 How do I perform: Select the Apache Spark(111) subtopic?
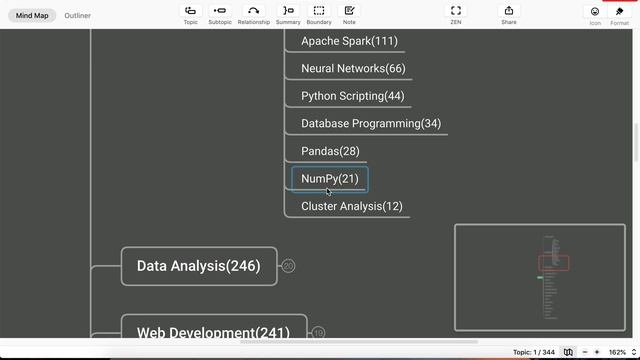coord(349,41)
